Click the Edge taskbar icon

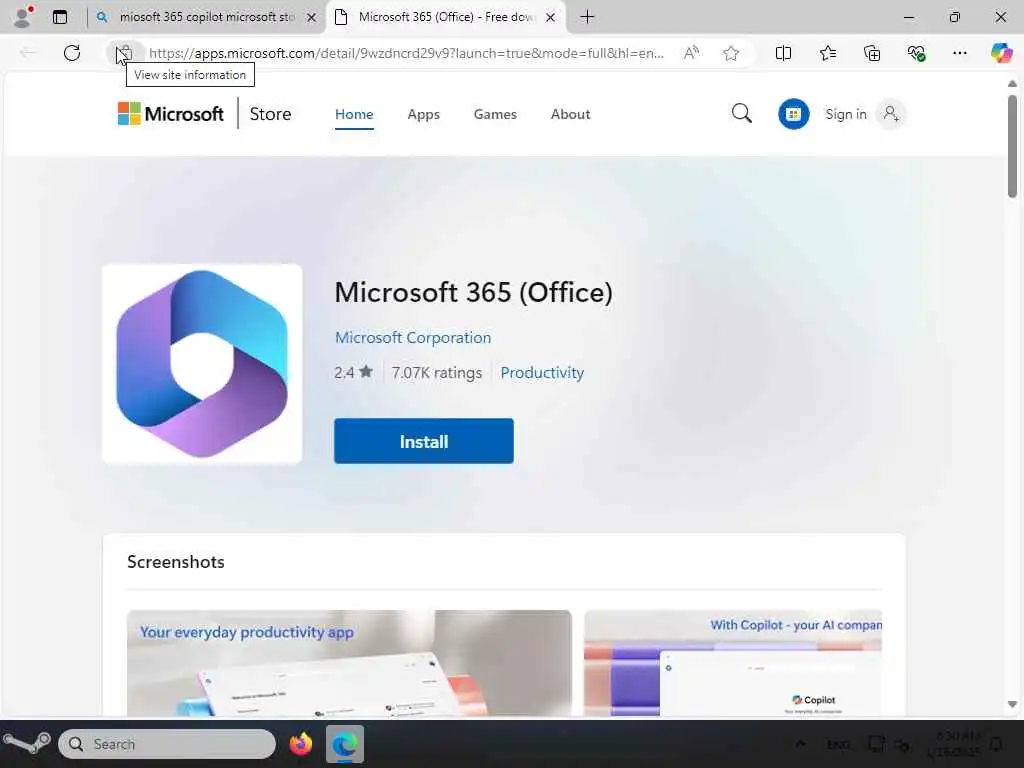point(345,744)
